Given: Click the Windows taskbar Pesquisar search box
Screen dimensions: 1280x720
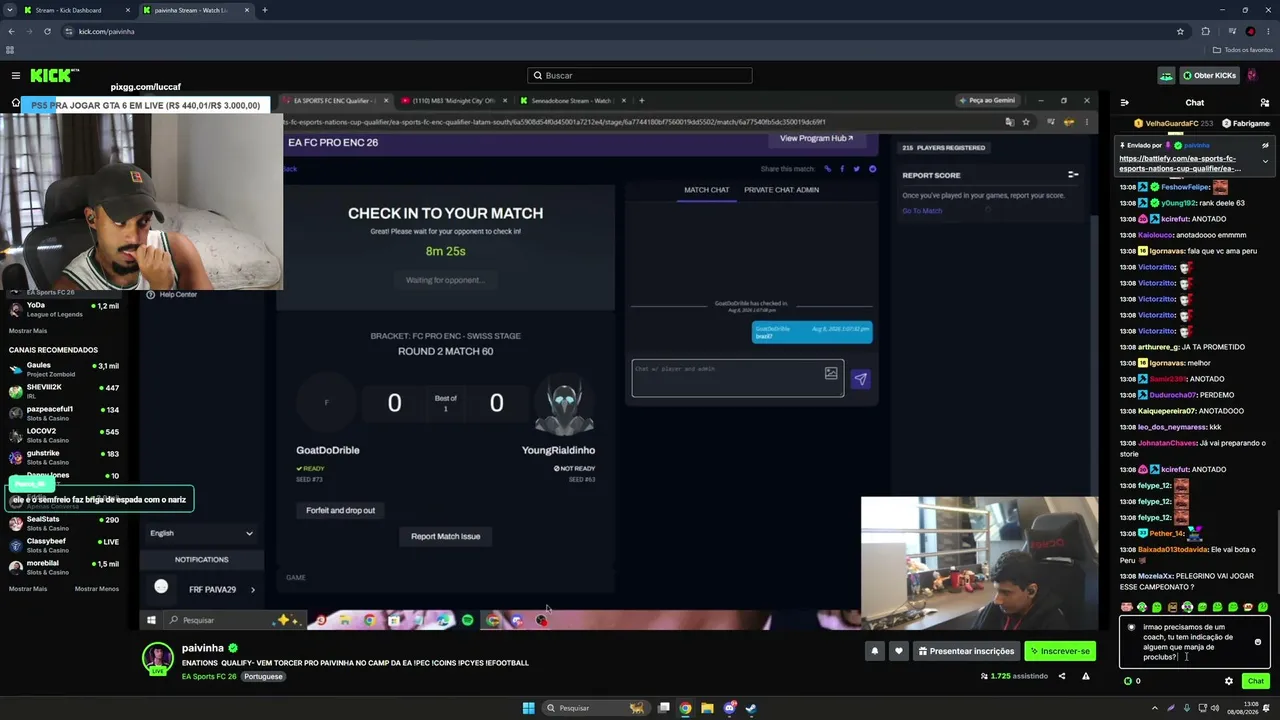Looking at the screenshot, I should [x=595, y=708].
